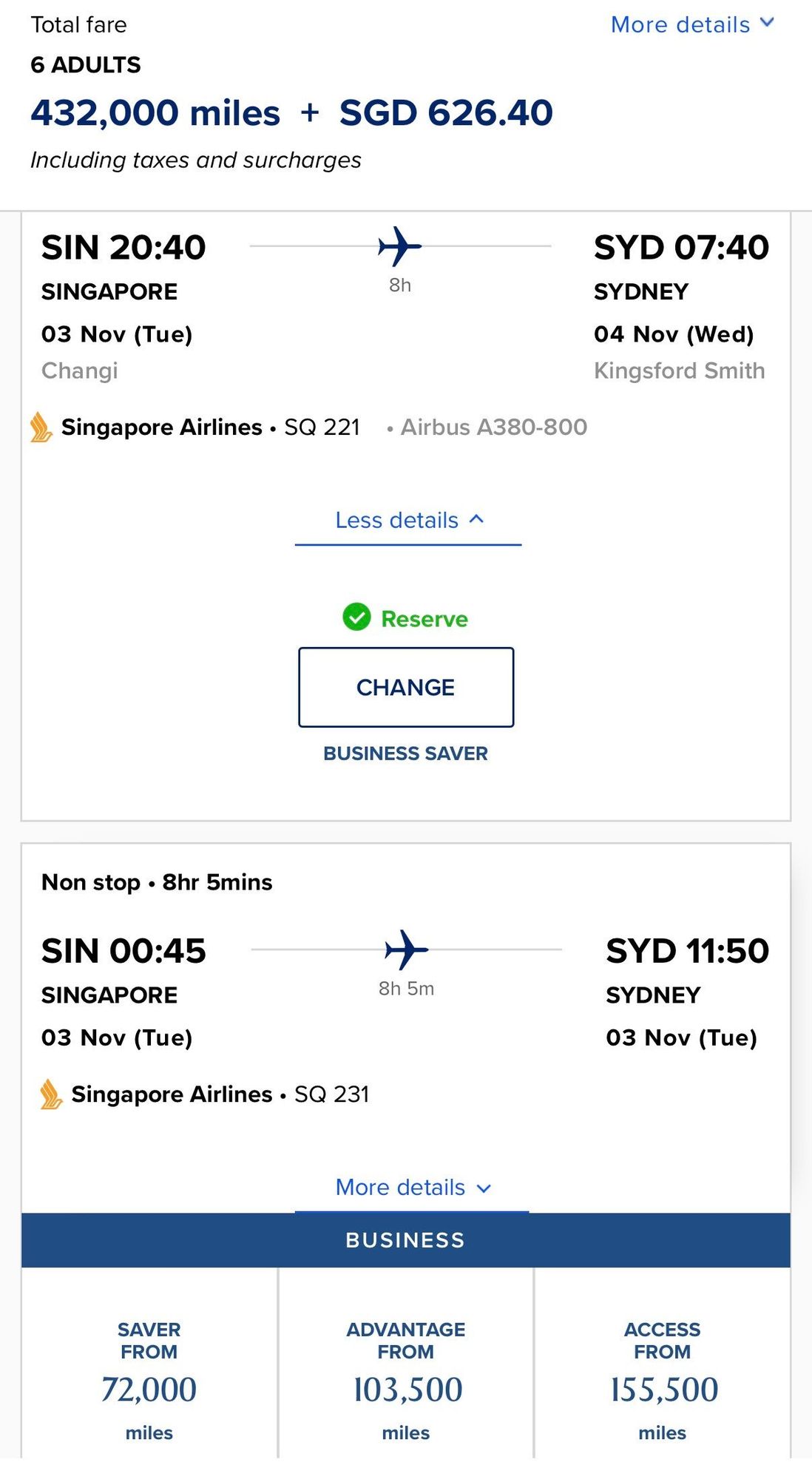
Task: Expand More details for flight SQ 231
Action: [412, 1188]
